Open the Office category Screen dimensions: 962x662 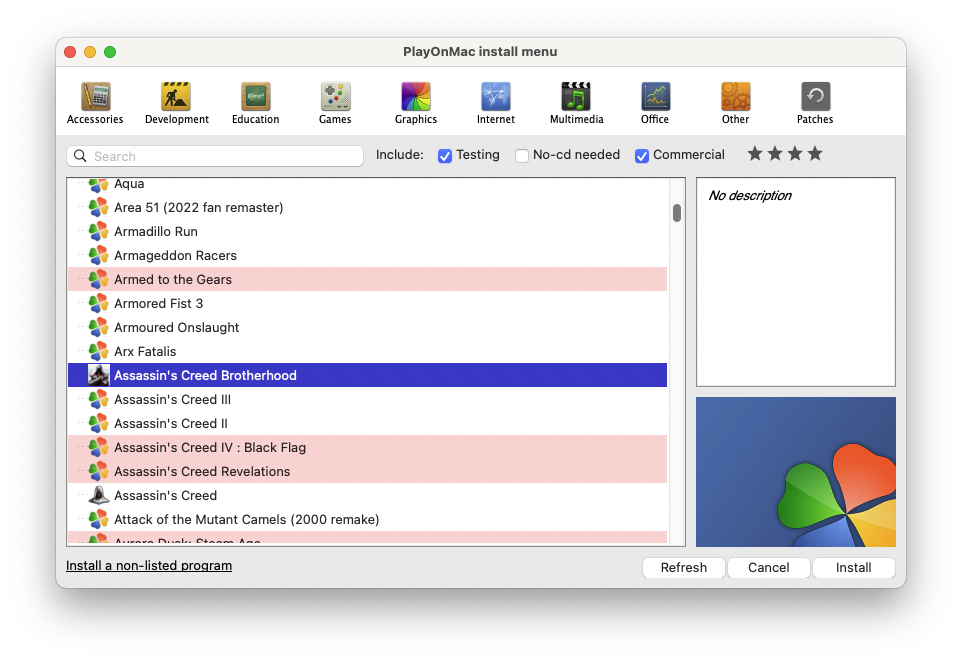point(655,103)
